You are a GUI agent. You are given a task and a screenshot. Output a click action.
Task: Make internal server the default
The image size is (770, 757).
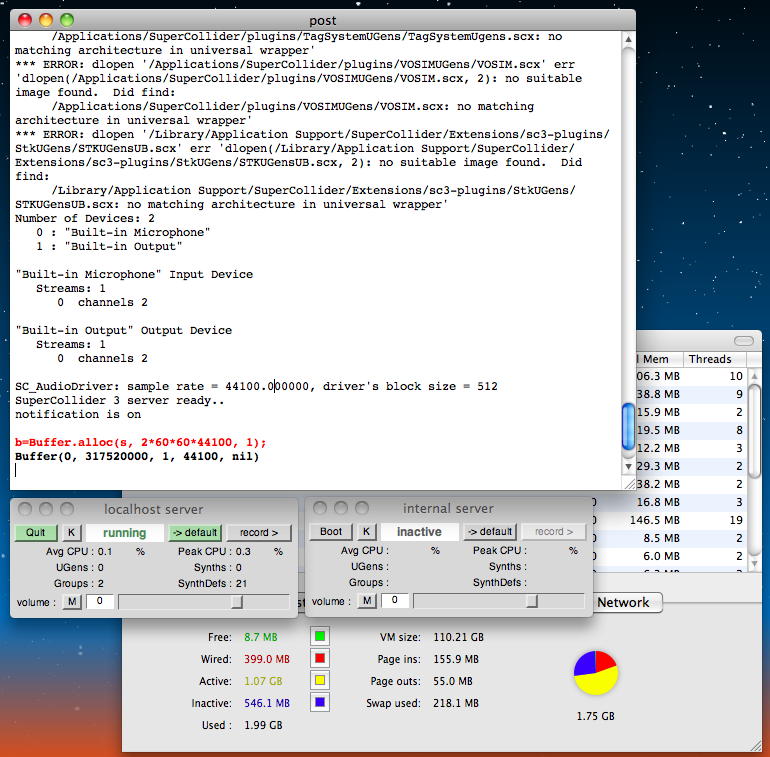pyautogui.click(x=490, y=532)
